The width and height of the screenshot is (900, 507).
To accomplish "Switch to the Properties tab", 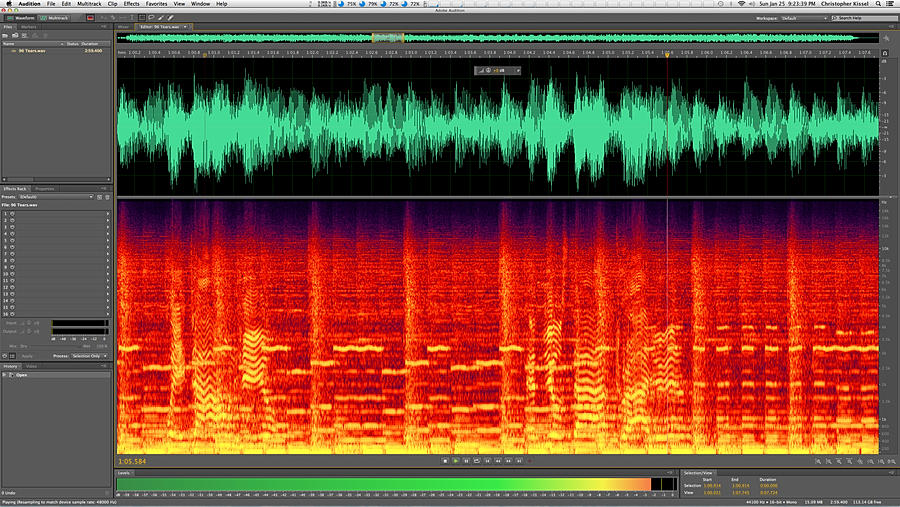I will (44, 189).
